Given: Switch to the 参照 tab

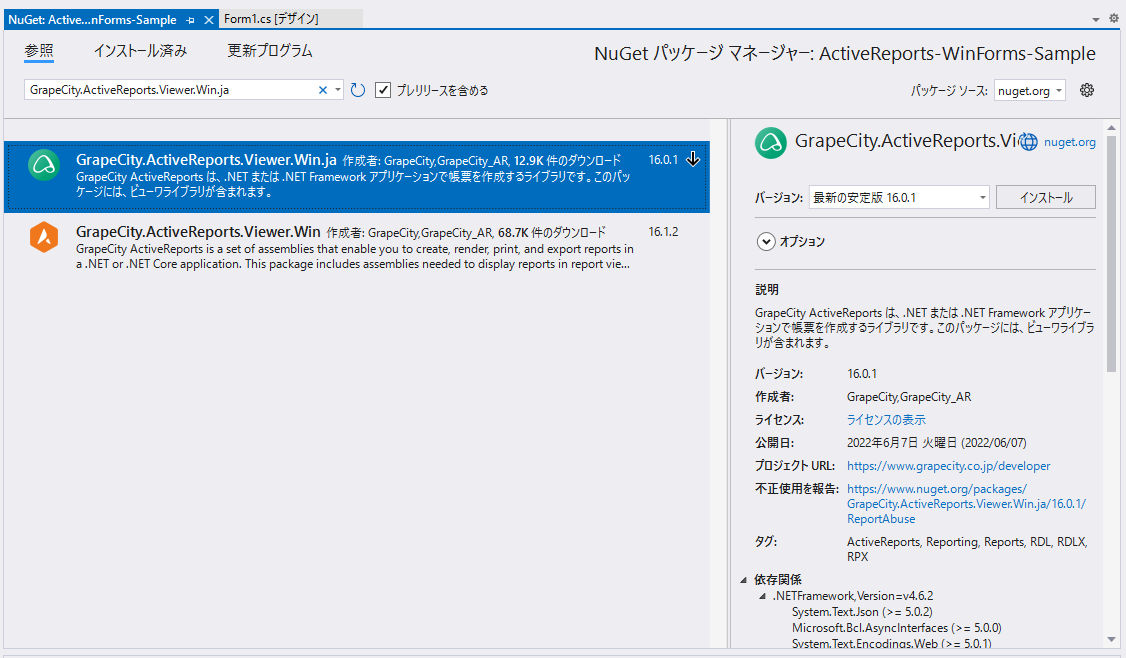Looking at the screenshot, I should (39, 51).
